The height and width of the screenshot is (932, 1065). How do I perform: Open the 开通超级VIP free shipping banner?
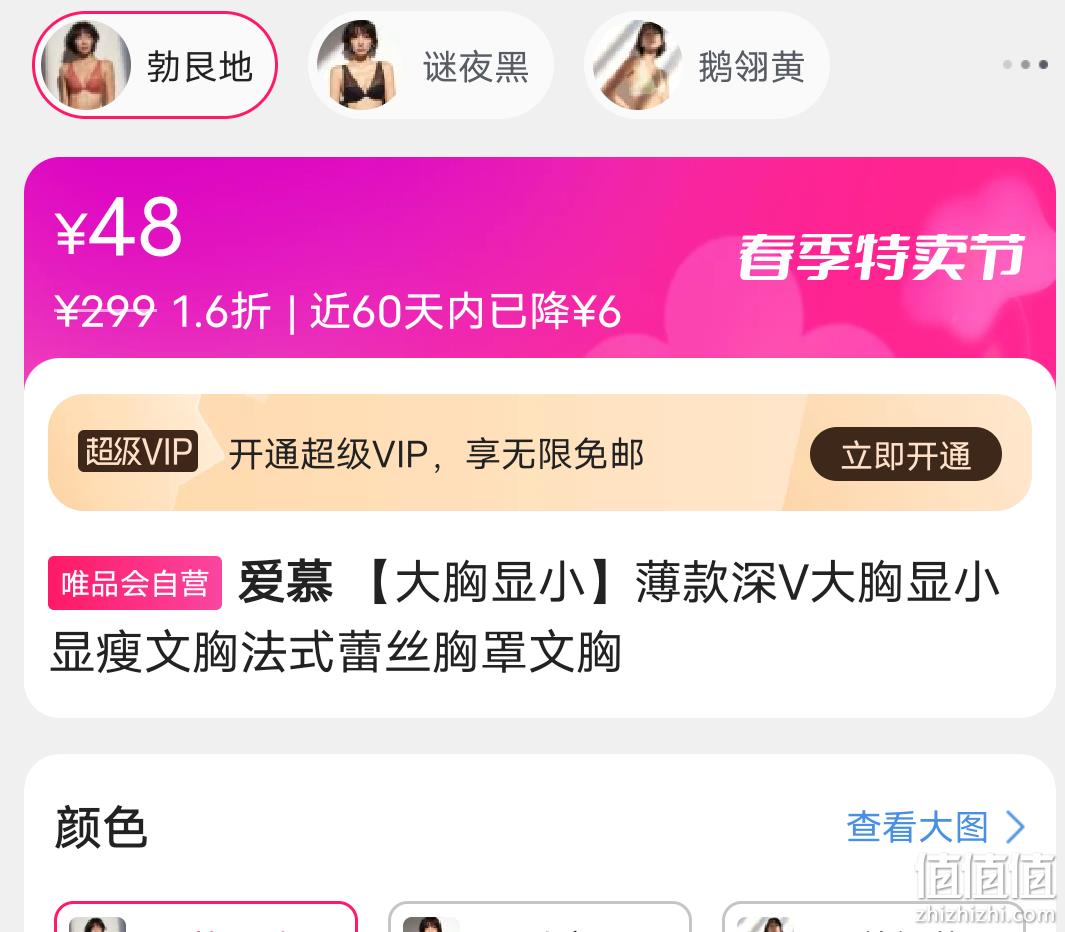click(x=539, y=452)
